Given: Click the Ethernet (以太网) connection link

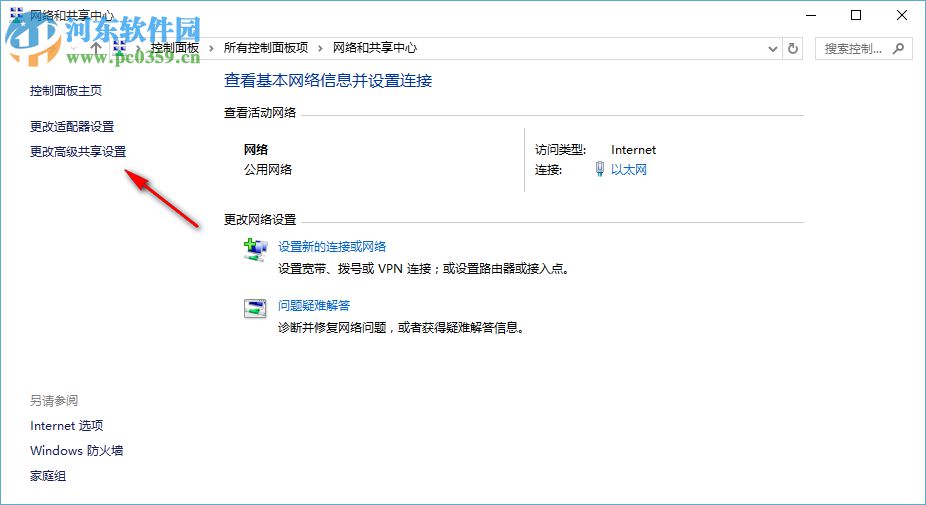Looking at the screenshot, I should click(628, 170).
